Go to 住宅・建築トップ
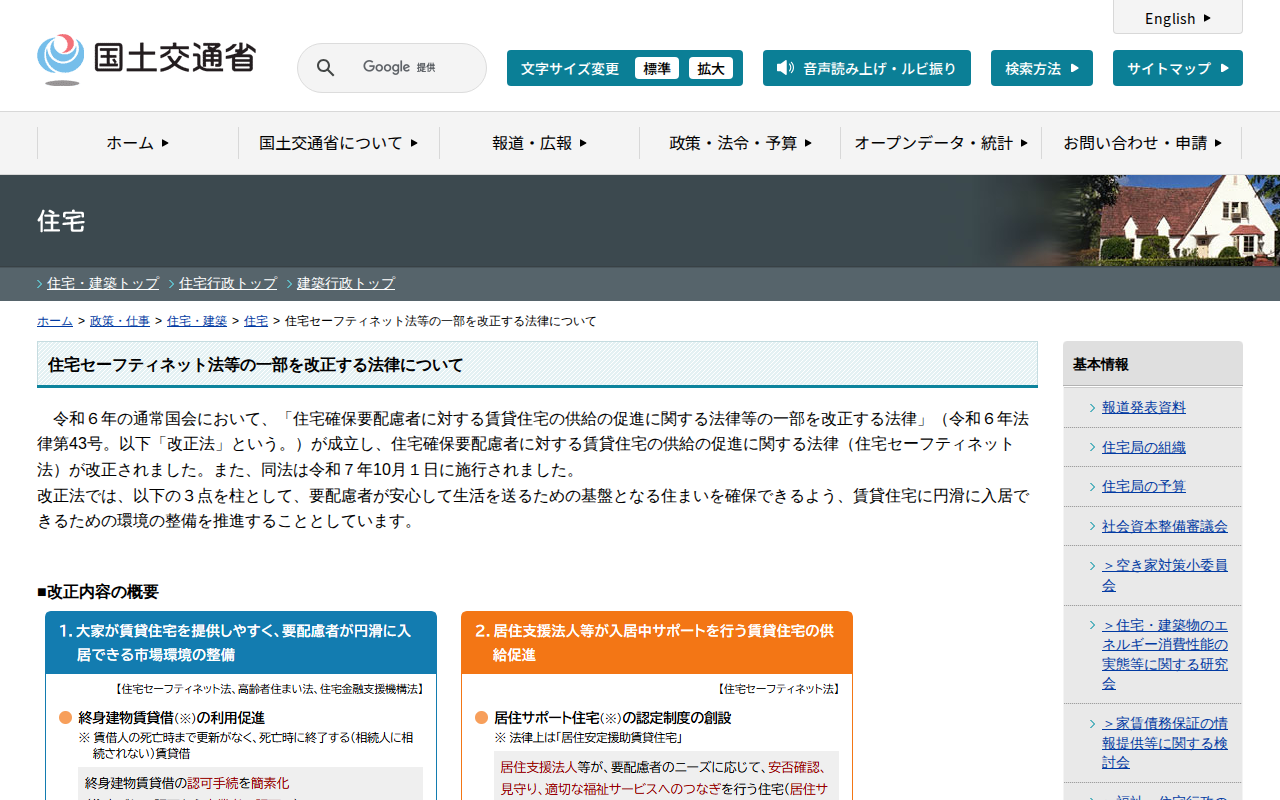1280x800 pixels. click(x=103, y=283)
